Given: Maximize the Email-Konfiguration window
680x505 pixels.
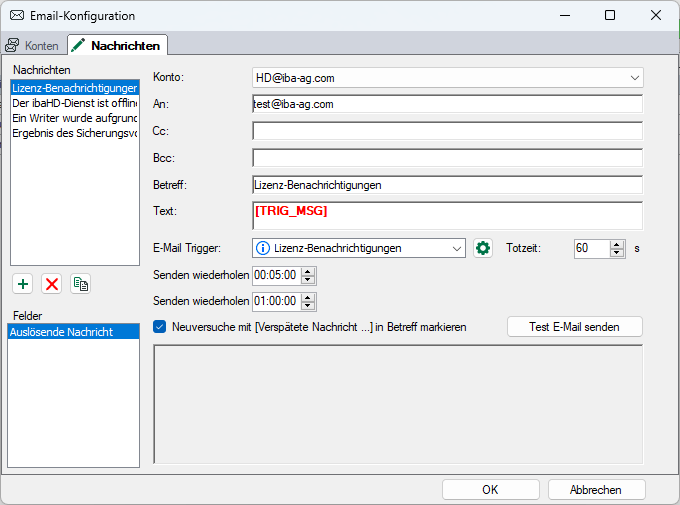Looking at the screenshot, I should pos(610,15).
